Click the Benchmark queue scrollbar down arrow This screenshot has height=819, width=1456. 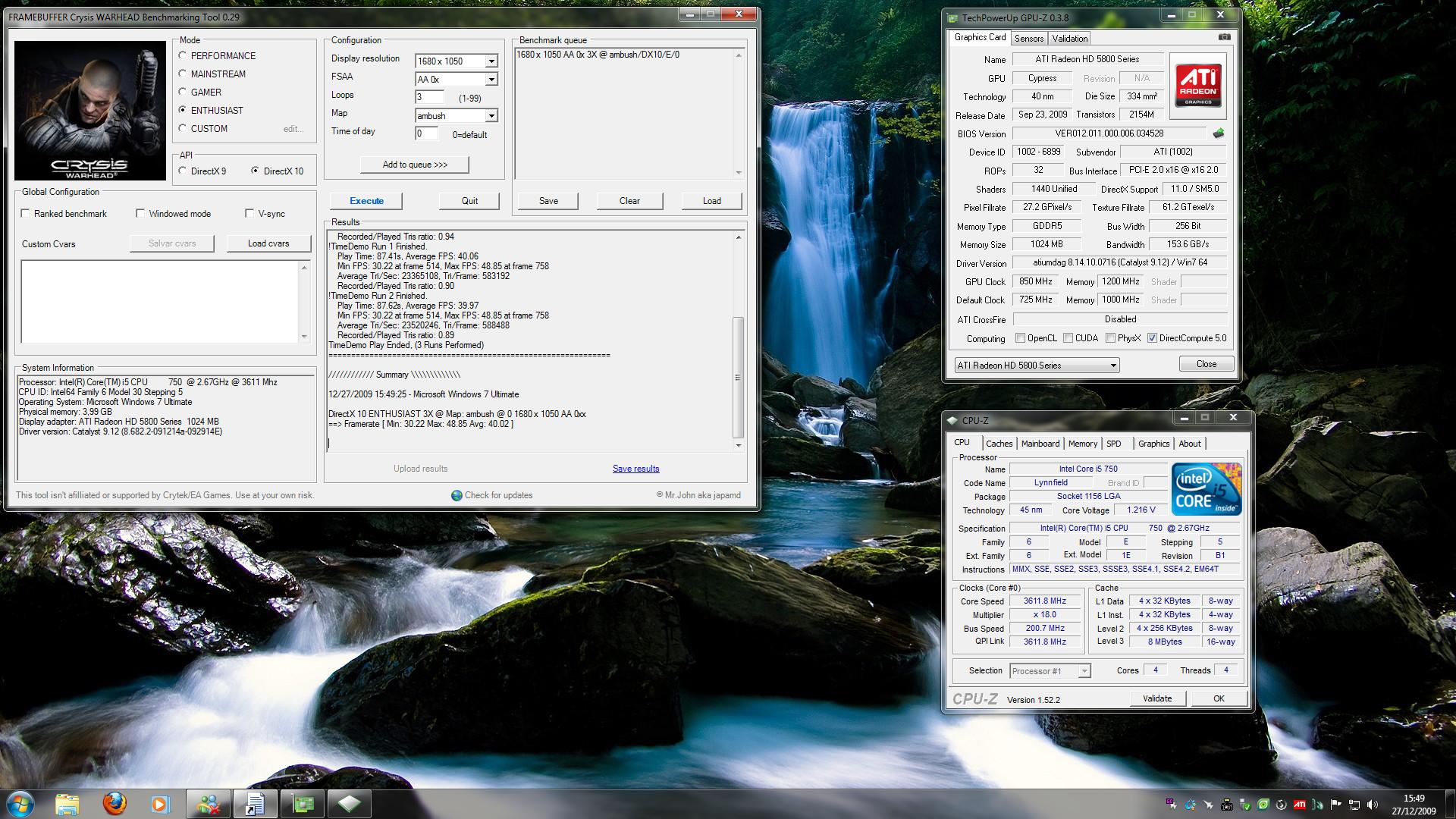[739, 173]
